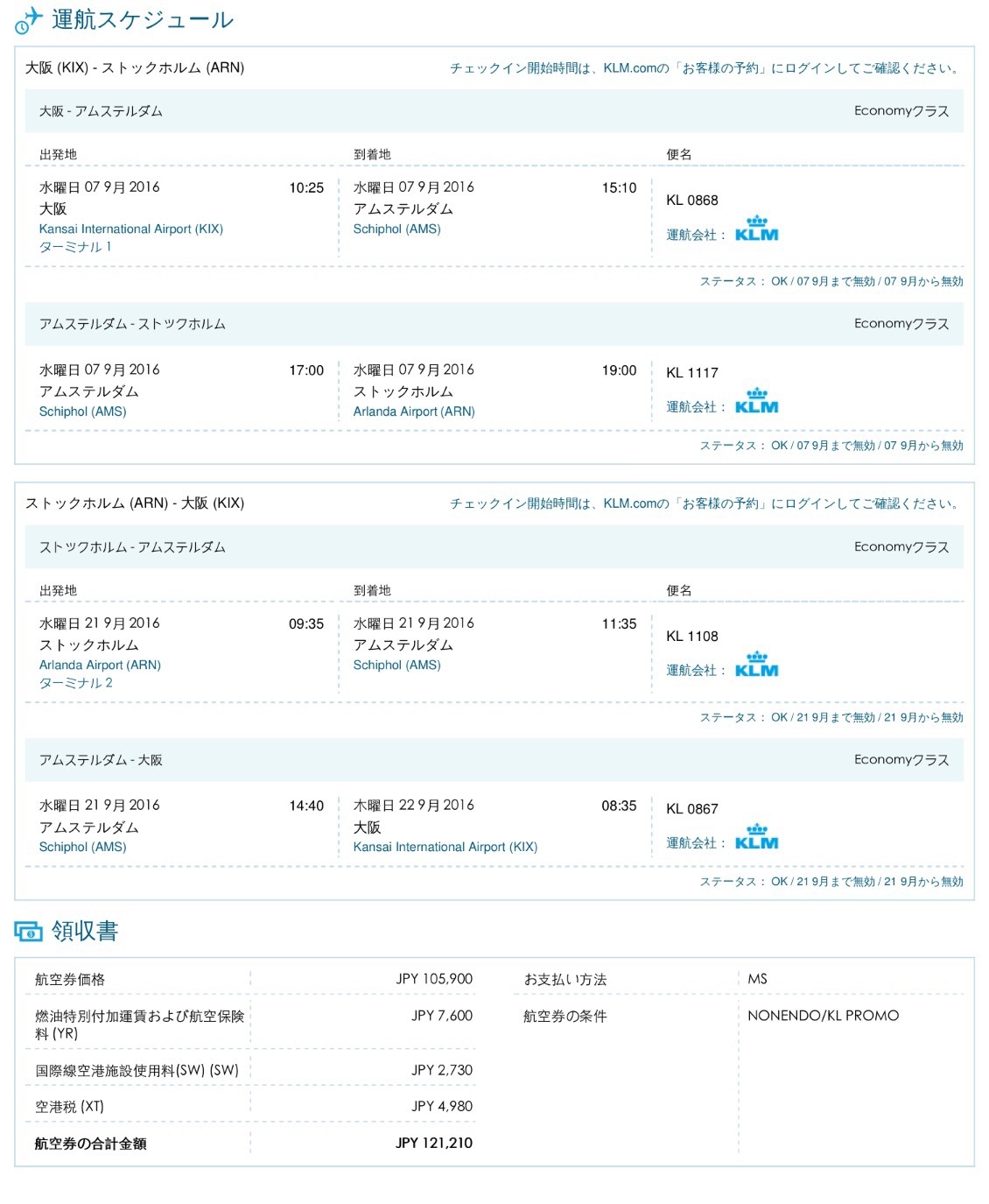Click the KLM logo for flight KL 1117

click(756, 401)
